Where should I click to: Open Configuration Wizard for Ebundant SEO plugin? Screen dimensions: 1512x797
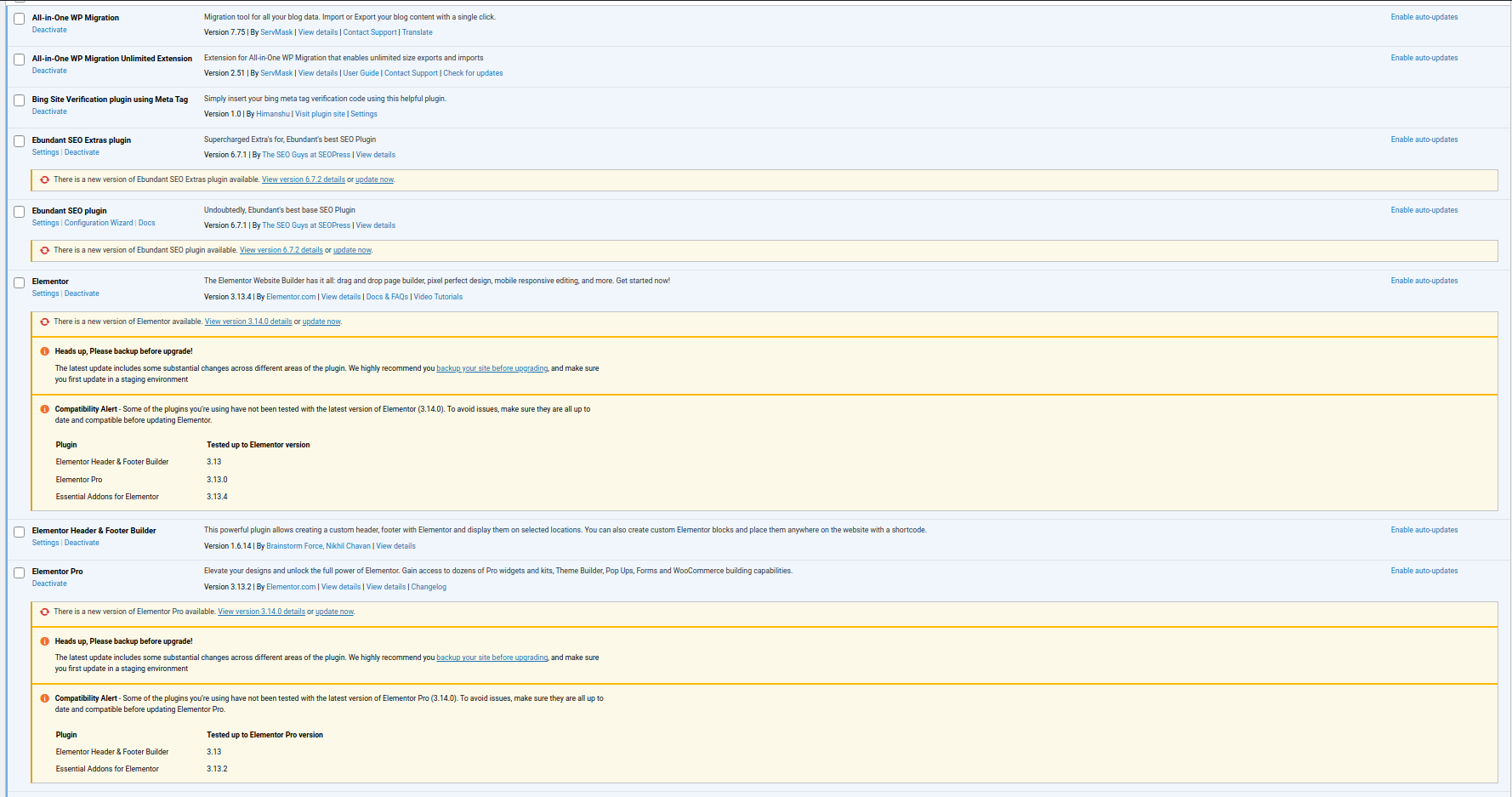pos(99,223)
